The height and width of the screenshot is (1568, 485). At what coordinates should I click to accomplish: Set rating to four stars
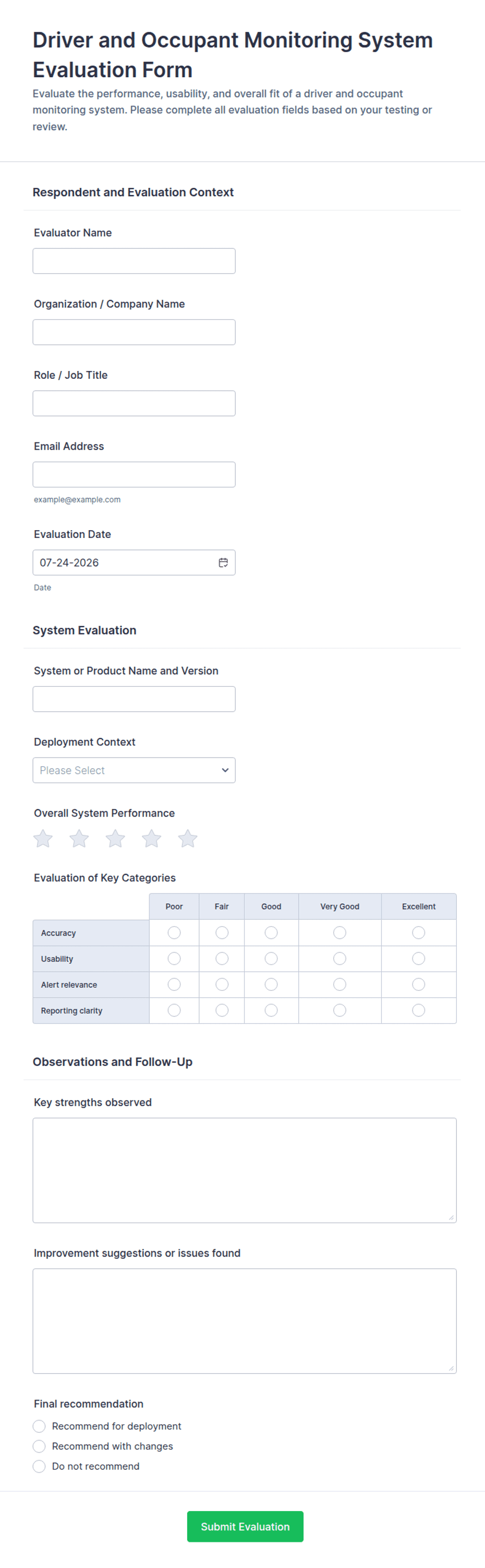pos(152,839)
